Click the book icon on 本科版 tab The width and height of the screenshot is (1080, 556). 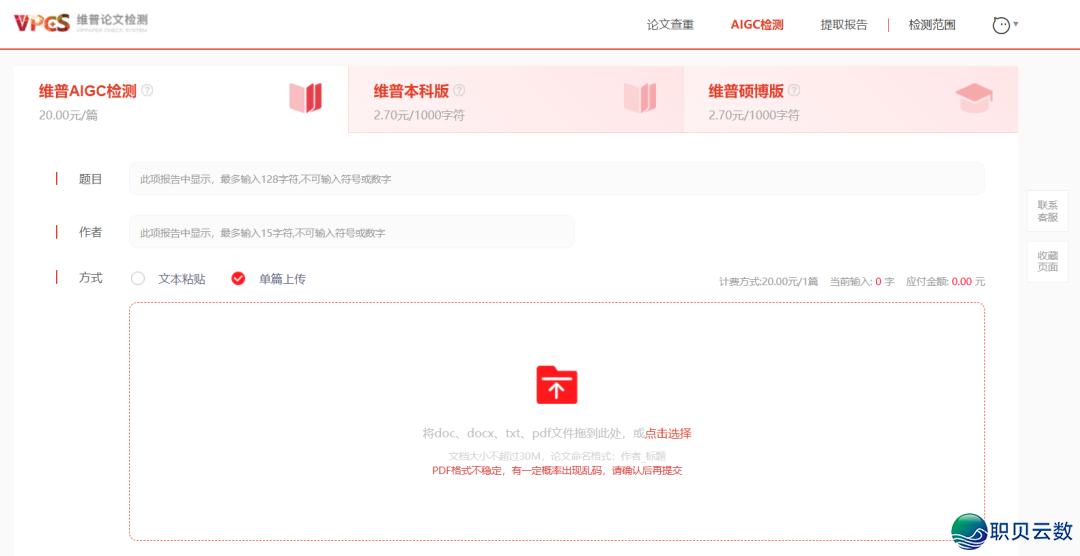pyautogui.click(x=640, y=98)
